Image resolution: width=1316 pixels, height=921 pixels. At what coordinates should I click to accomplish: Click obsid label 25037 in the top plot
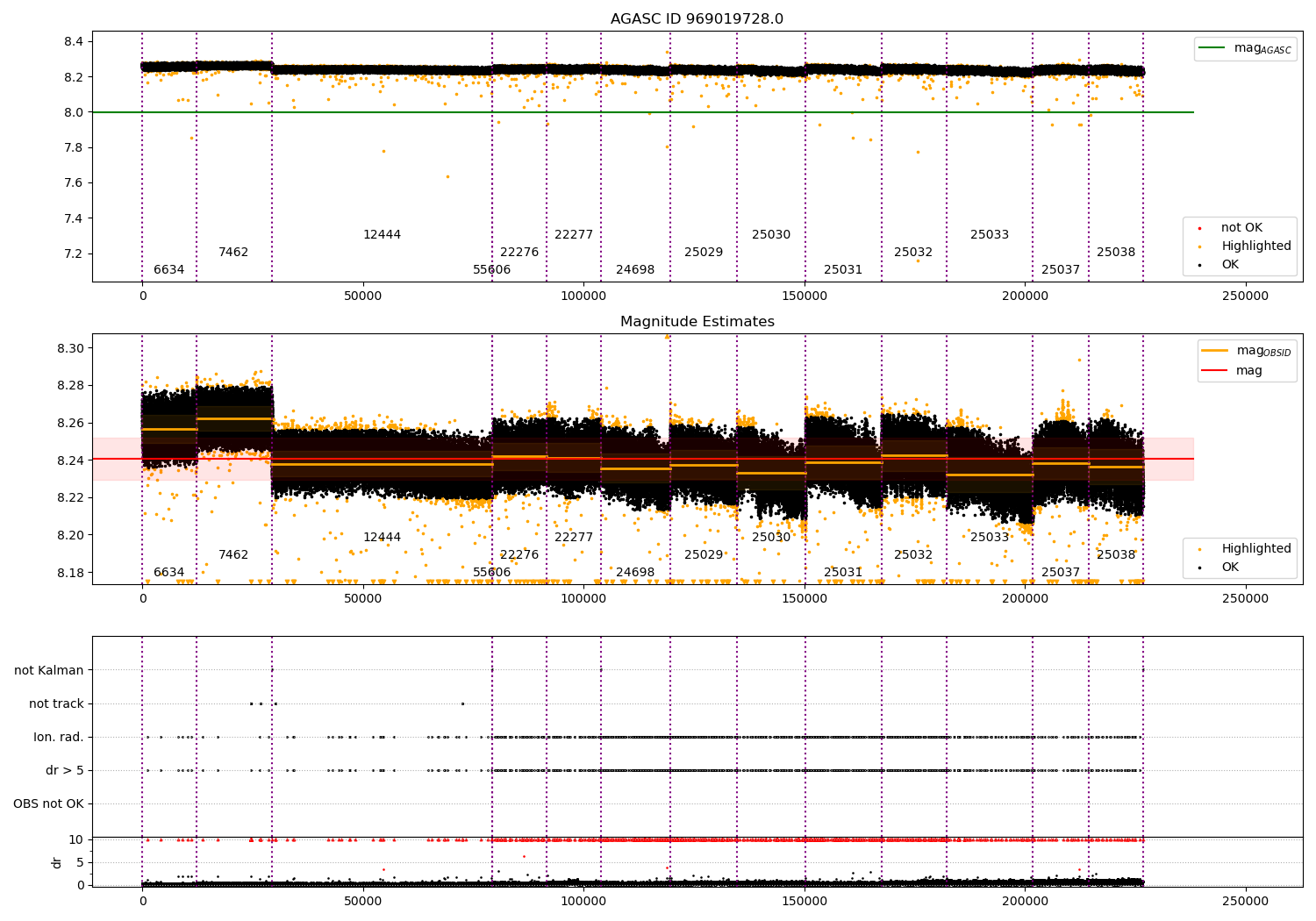click(x=1061, y=270)
